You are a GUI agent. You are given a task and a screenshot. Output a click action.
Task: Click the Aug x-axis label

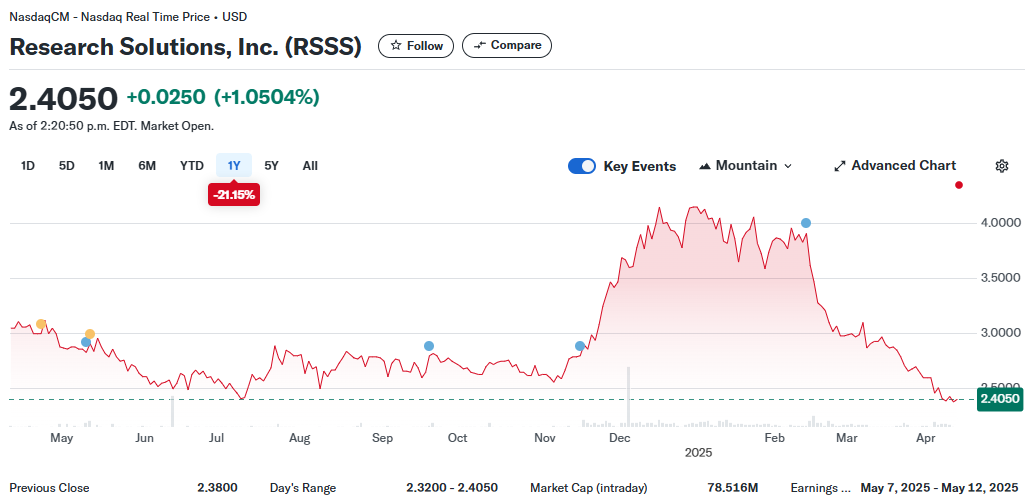pyautogui.click(x=299, y=437)
